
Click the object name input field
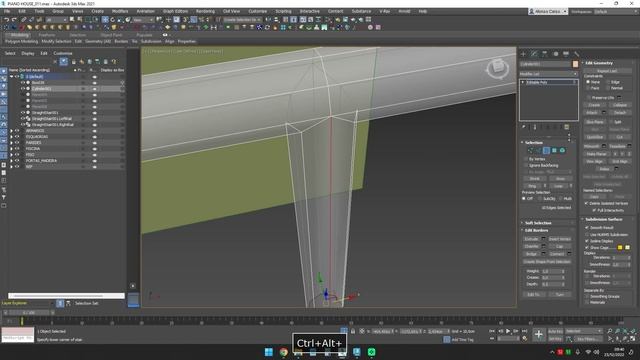point(545,64)
